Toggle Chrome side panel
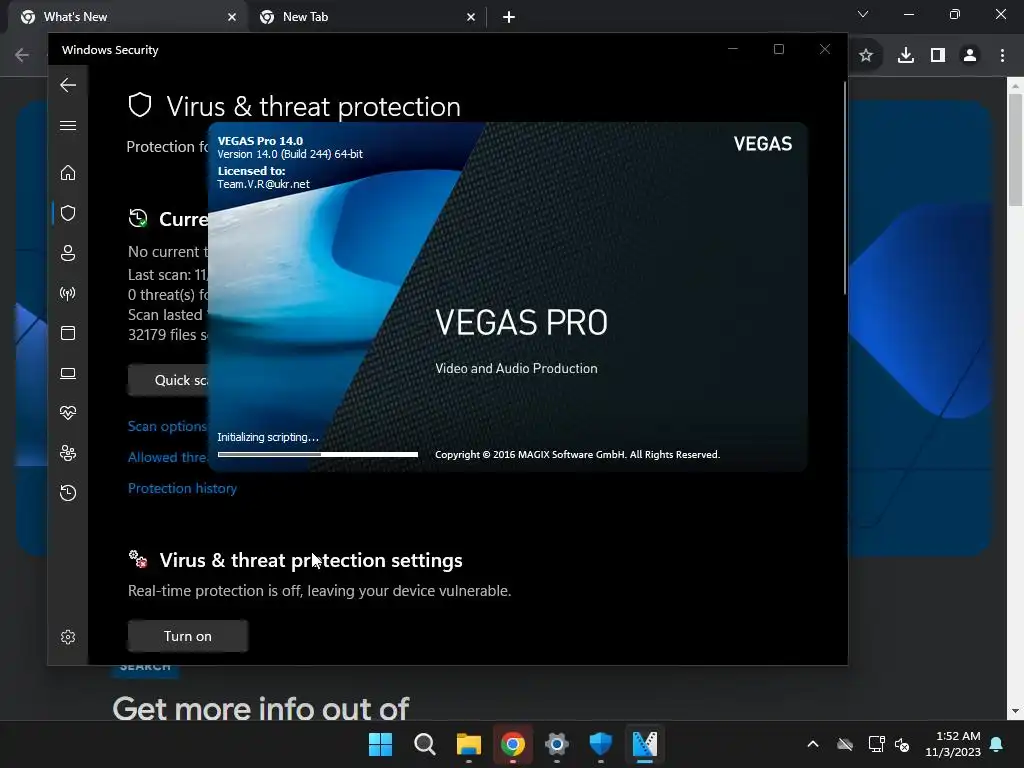This screenshot has height=768, width=1024. pos(938,56)
